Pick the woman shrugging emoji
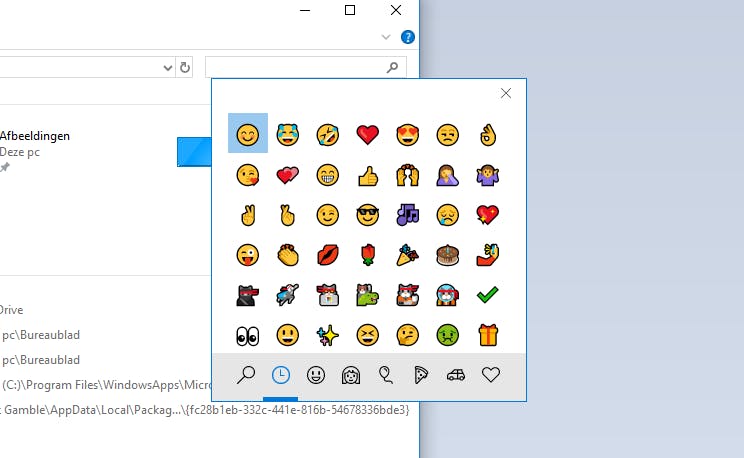This screenshot has height=458, width=744. point(488,175)
